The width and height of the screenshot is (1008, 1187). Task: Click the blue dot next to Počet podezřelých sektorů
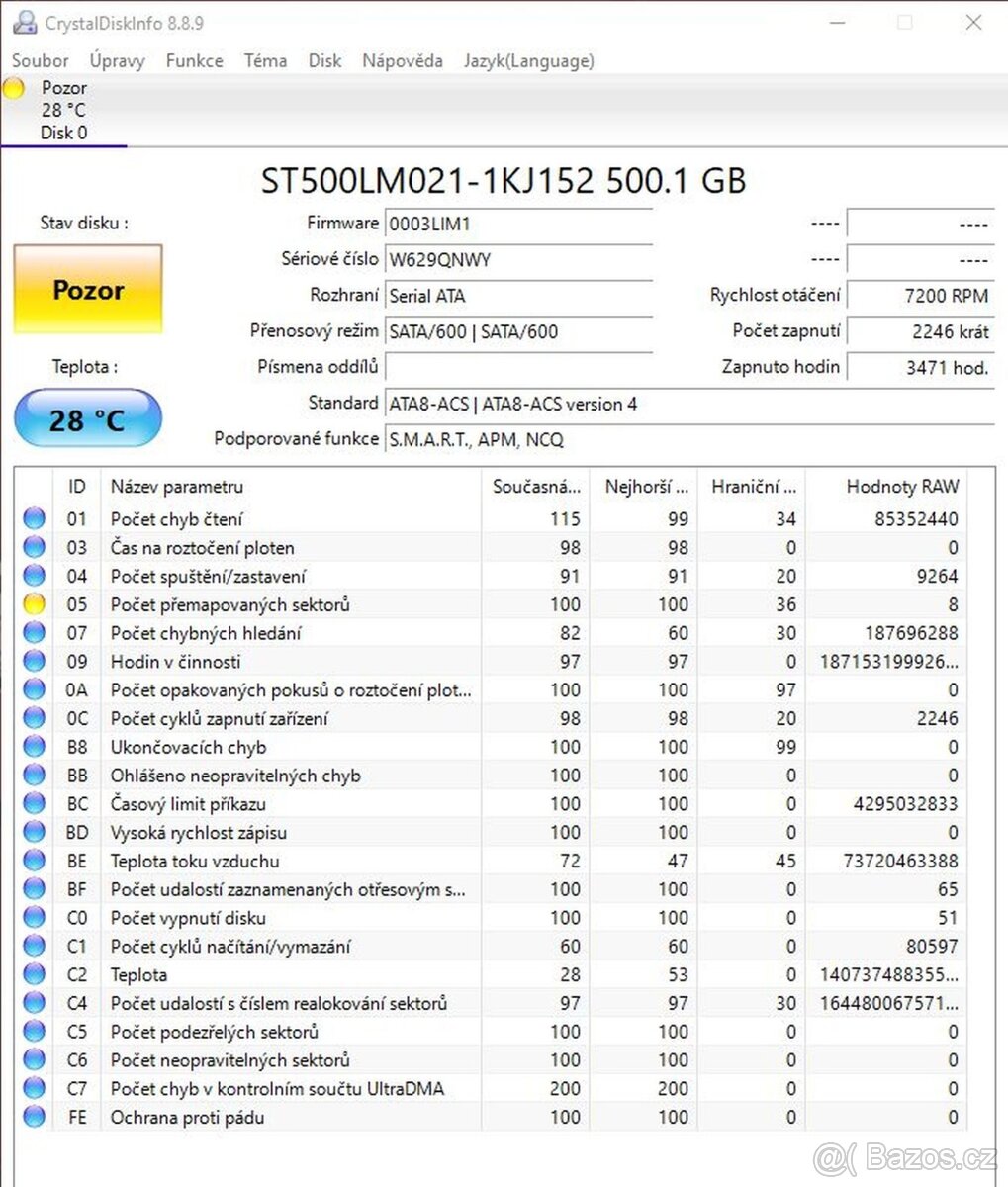tap(34, 1032)
